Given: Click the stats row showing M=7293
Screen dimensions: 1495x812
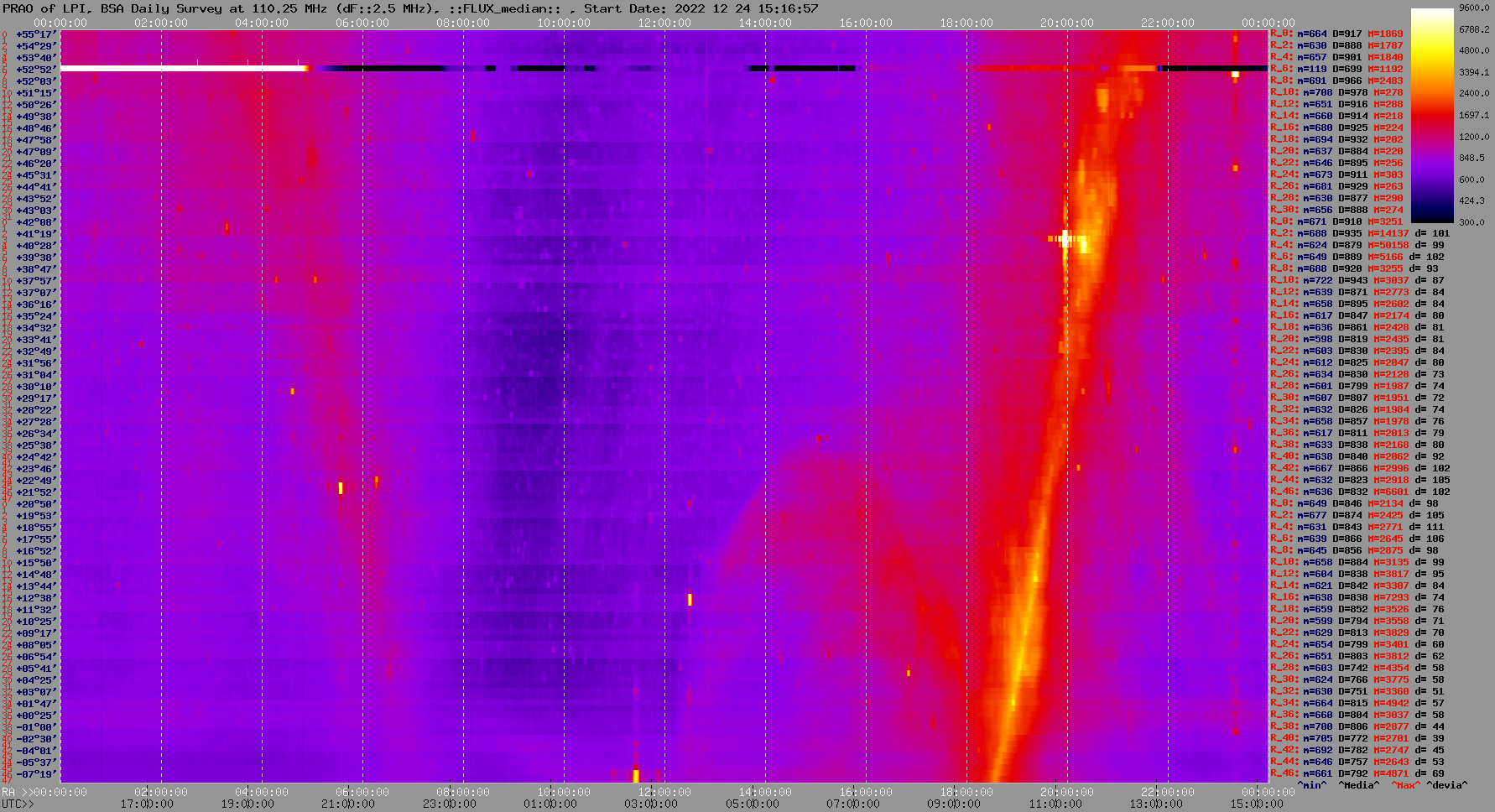Looking at the screenshot, I should pyautogui.click(x=1357, y=597).
